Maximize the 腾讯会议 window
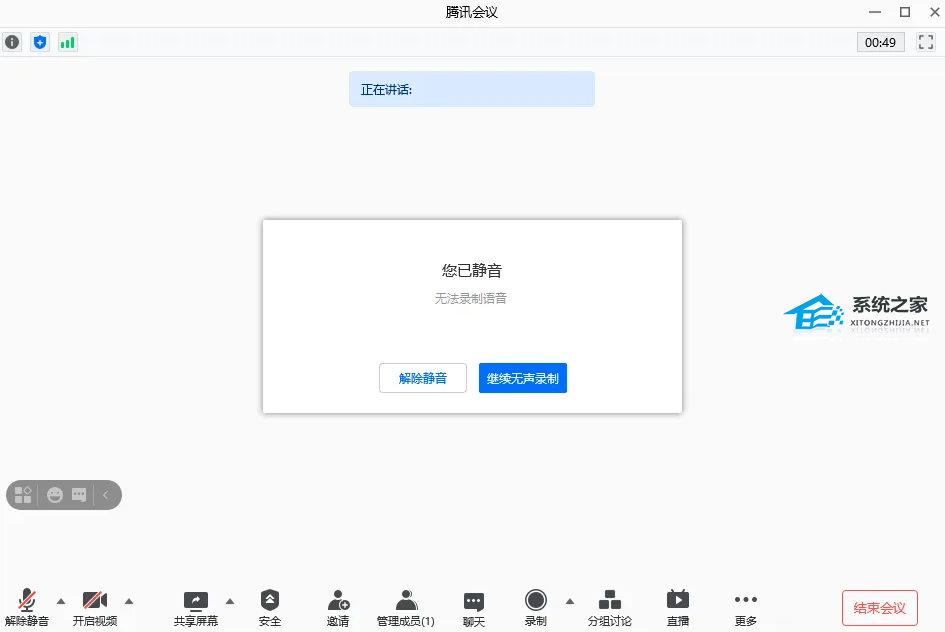 click(905, 12)
